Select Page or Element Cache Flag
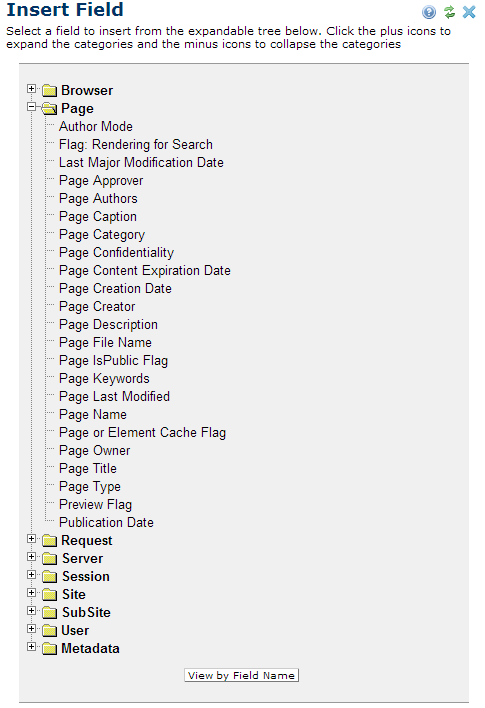This screenshot has width=485, height=708. click(142, 433)
